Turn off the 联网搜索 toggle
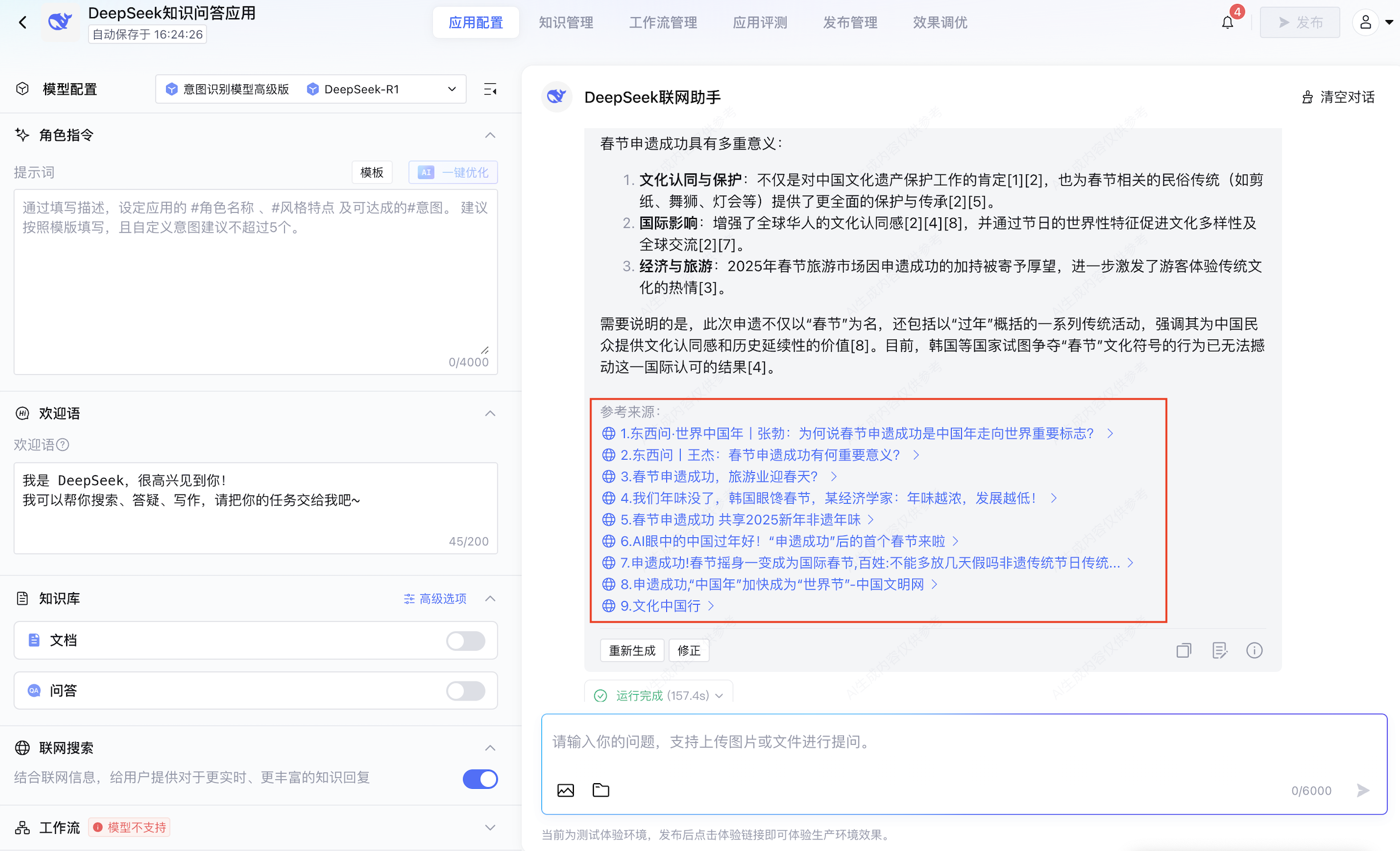 tap(480, 779)
